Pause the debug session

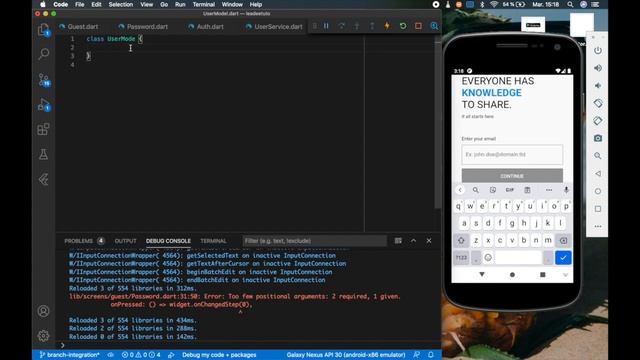326,26
